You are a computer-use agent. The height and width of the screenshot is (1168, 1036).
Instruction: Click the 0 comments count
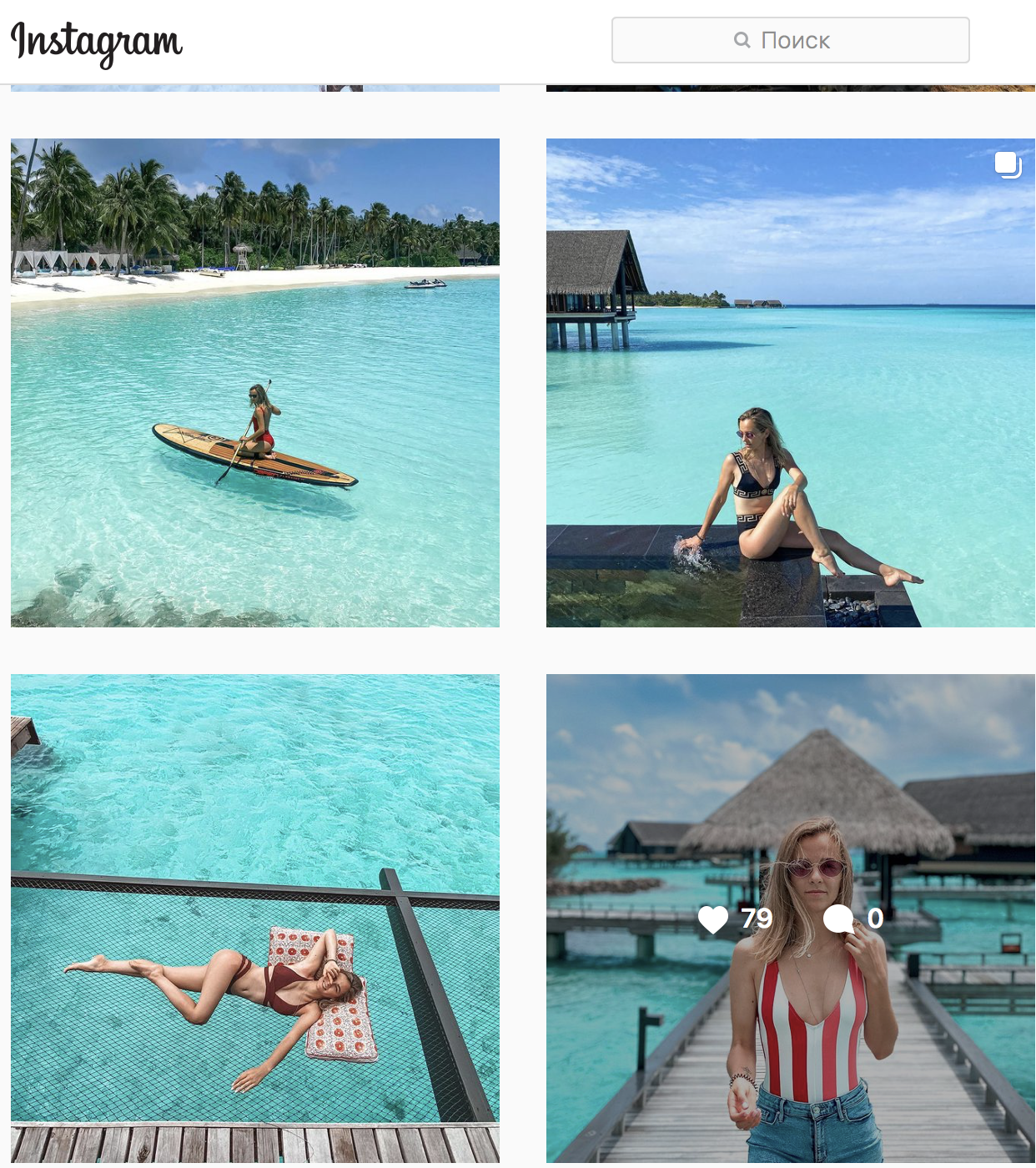pos(875,919)
